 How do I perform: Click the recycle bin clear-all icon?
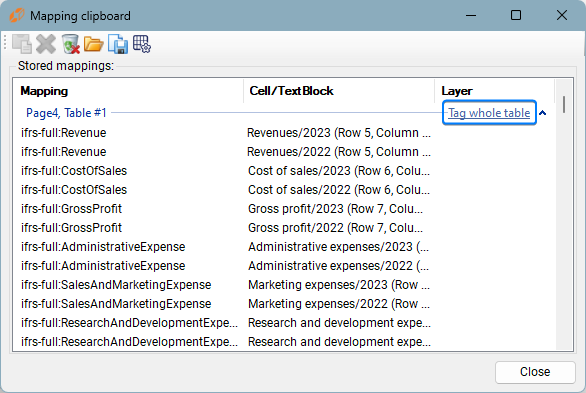coord(70,44)
